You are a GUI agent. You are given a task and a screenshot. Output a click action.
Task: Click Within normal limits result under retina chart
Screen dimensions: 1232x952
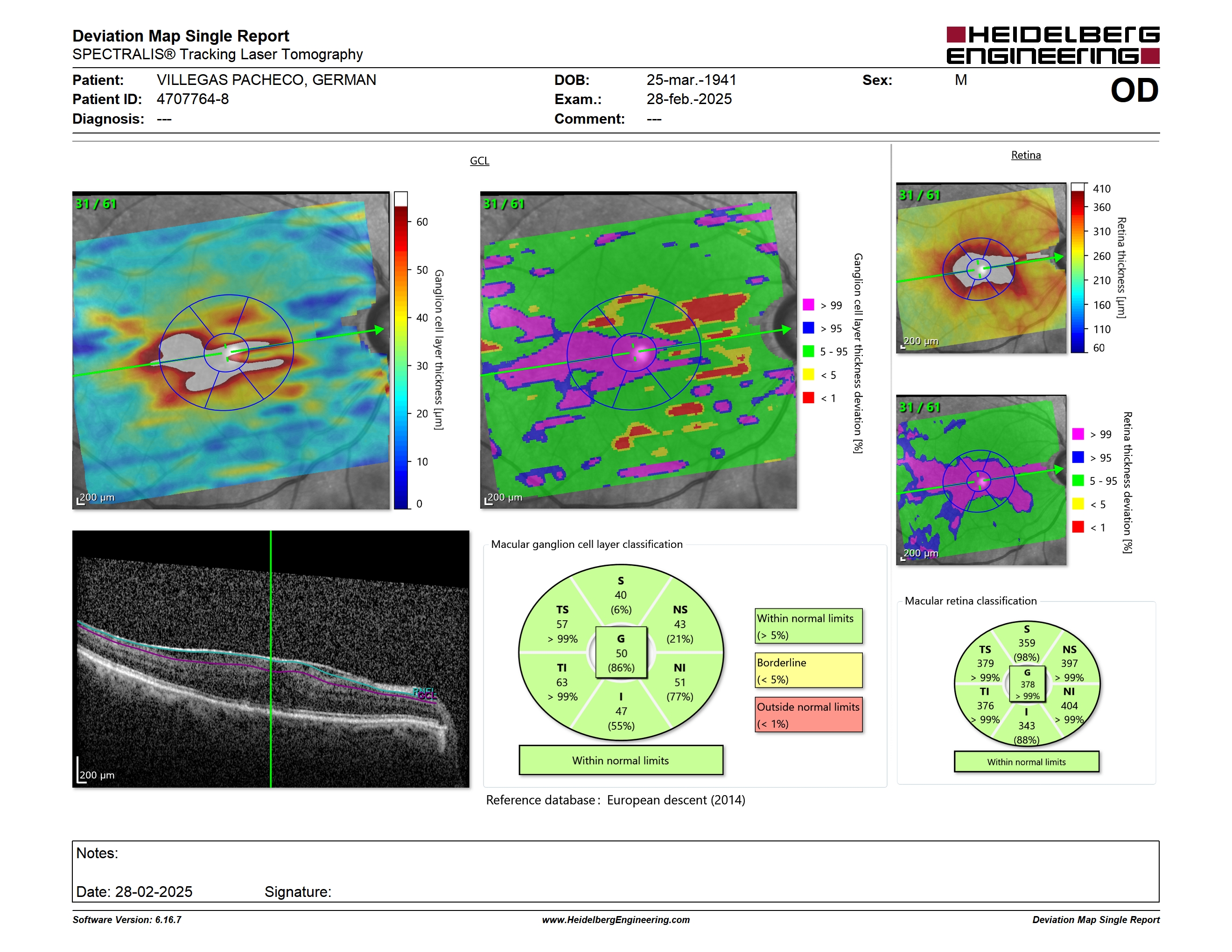(x=1026, y=762)
